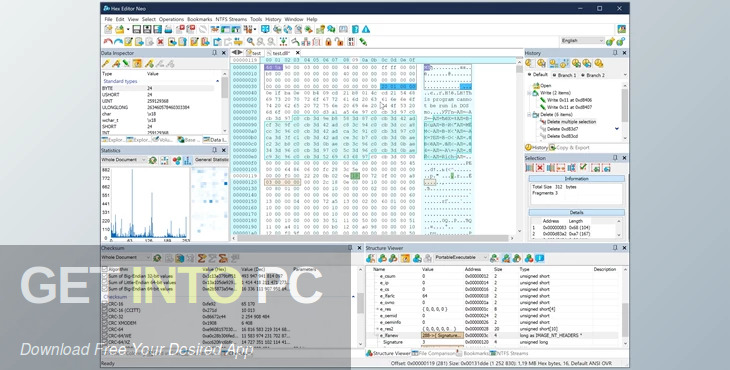Screen dimensions: 730x370
Task: Open the History branch tabs overflow arrow
Action: coord(625,75)
